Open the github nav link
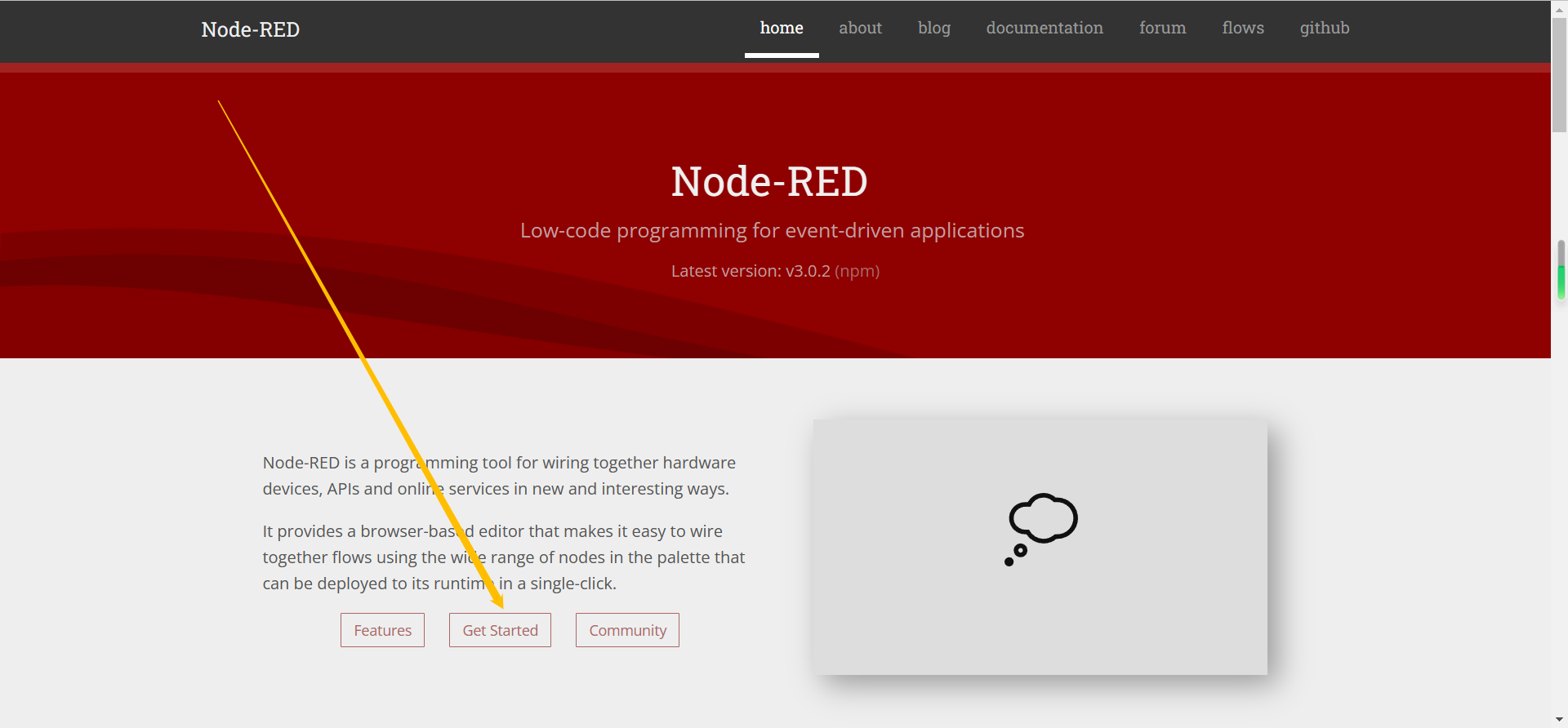The image size is (1568, 728). click(1325, 28)
